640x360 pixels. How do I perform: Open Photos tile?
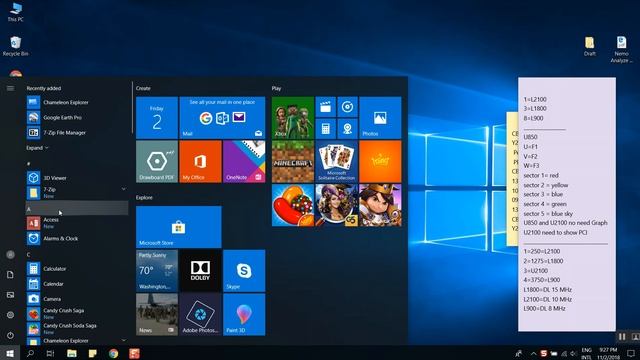pos(380,118)
